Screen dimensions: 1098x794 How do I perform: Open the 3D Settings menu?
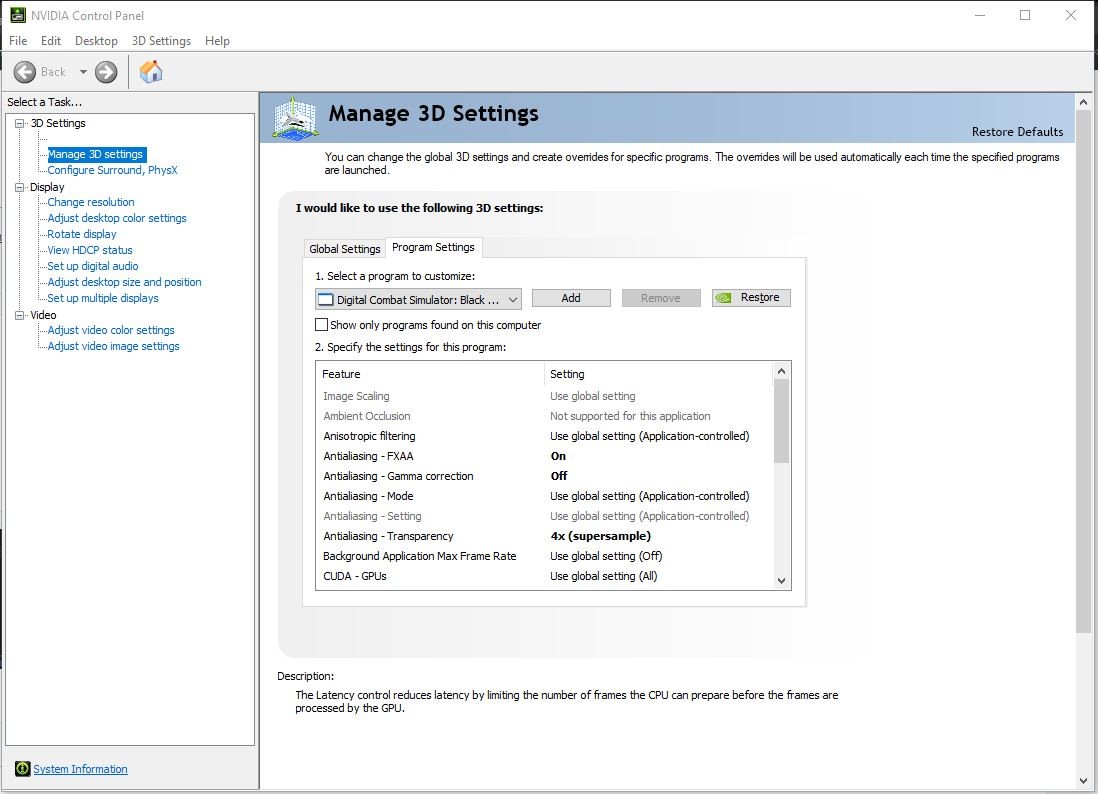coord(161,41)
